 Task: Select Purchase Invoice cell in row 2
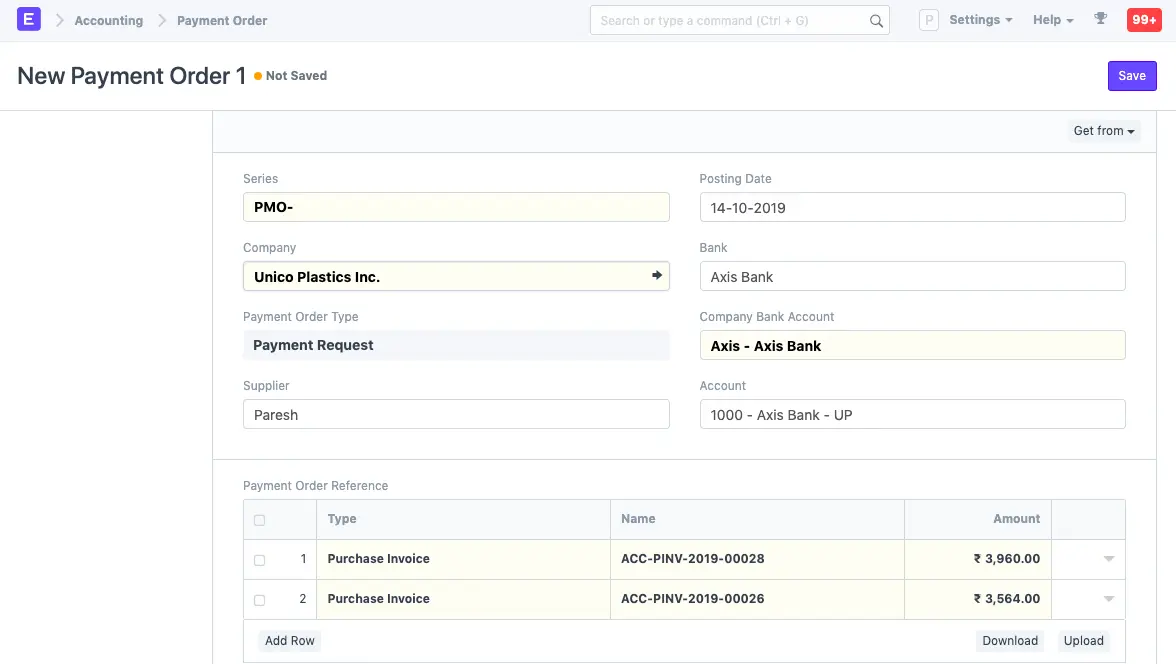pos(464,599)
